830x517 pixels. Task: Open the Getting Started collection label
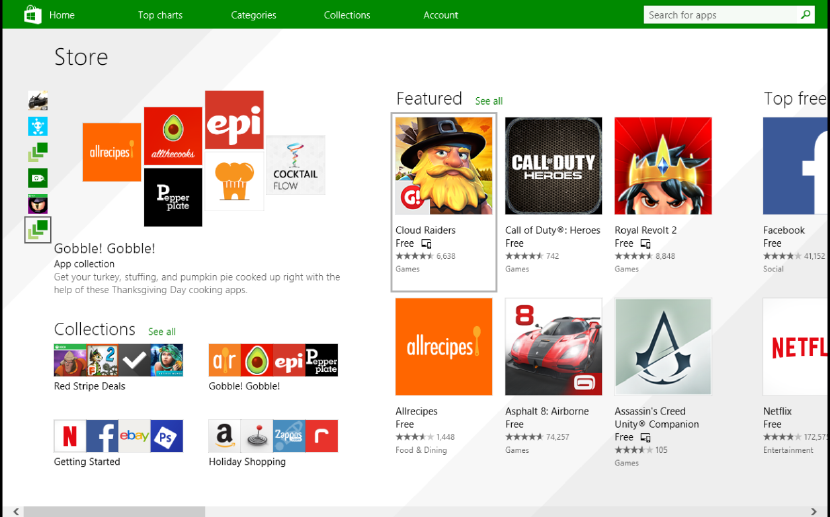pos(87,461)
